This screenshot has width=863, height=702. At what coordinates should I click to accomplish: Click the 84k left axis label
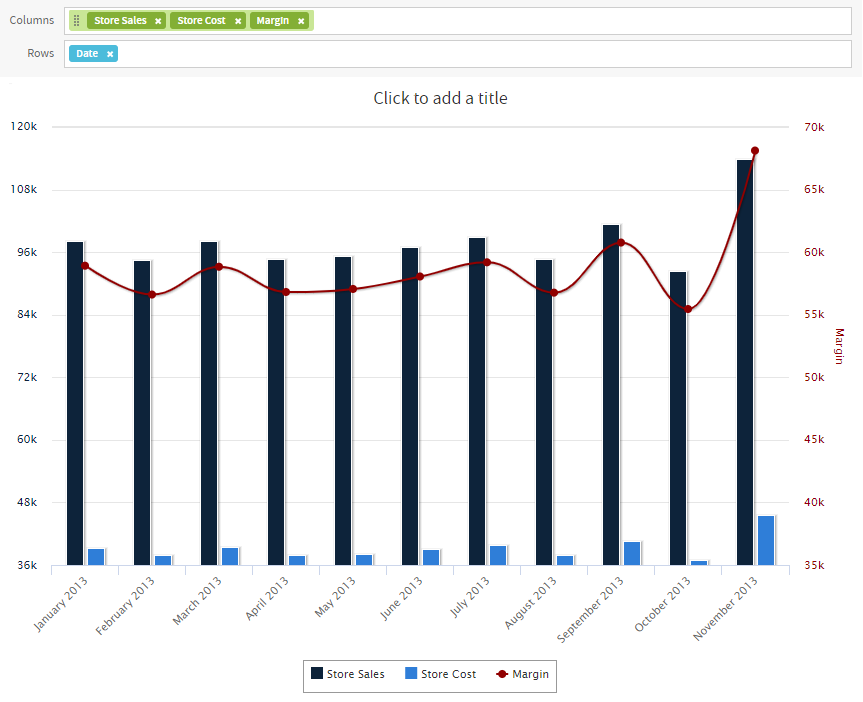click(27, 314)
